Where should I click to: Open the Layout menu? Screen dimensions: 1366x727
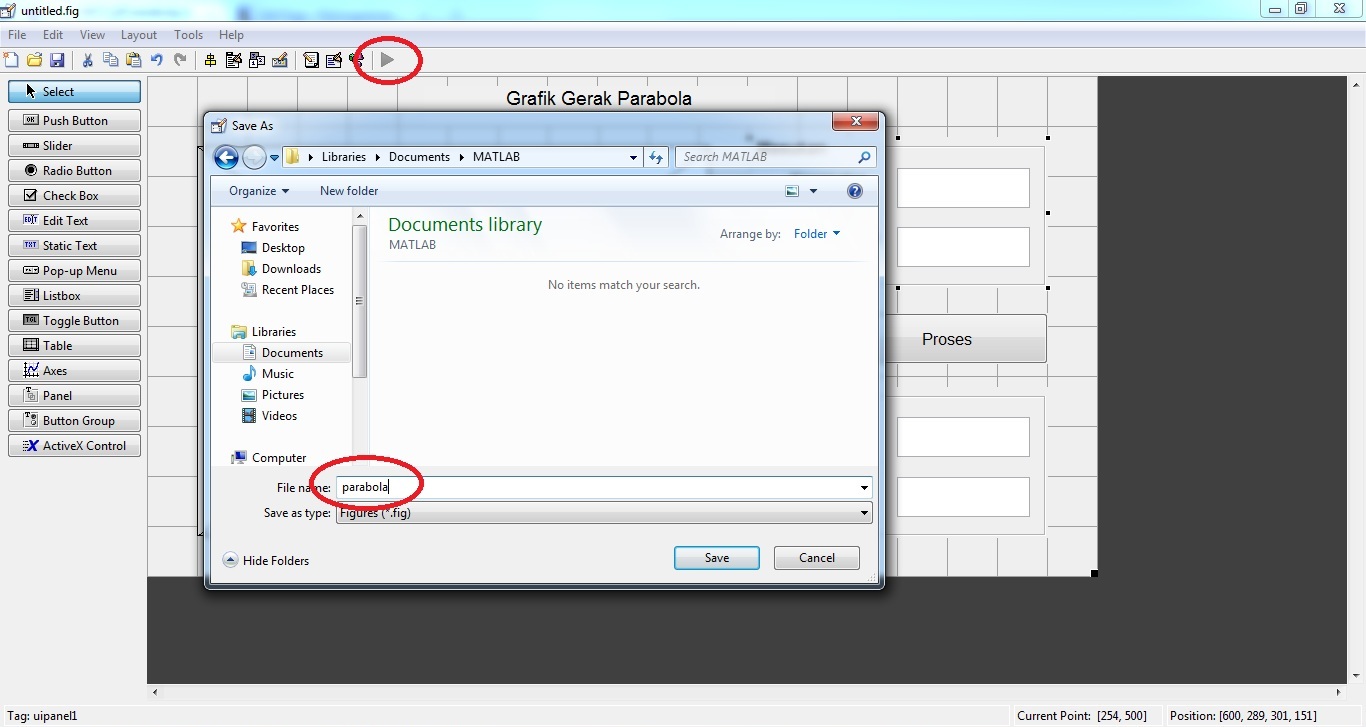[x=139, y=35]
